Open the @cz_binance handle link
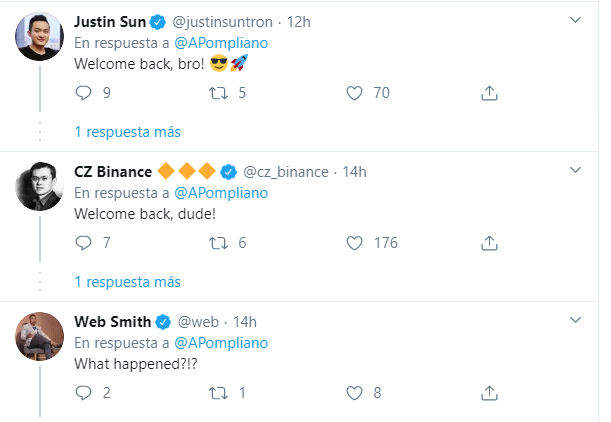Image resolution: width=611 pixels, height=422 pixels. pyautogui.click(x=285, y=171)
